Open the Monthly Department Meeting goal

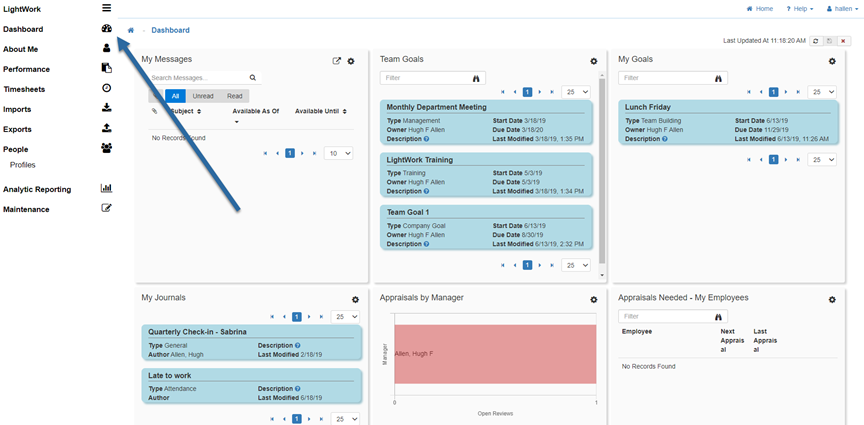pos(436,107)
